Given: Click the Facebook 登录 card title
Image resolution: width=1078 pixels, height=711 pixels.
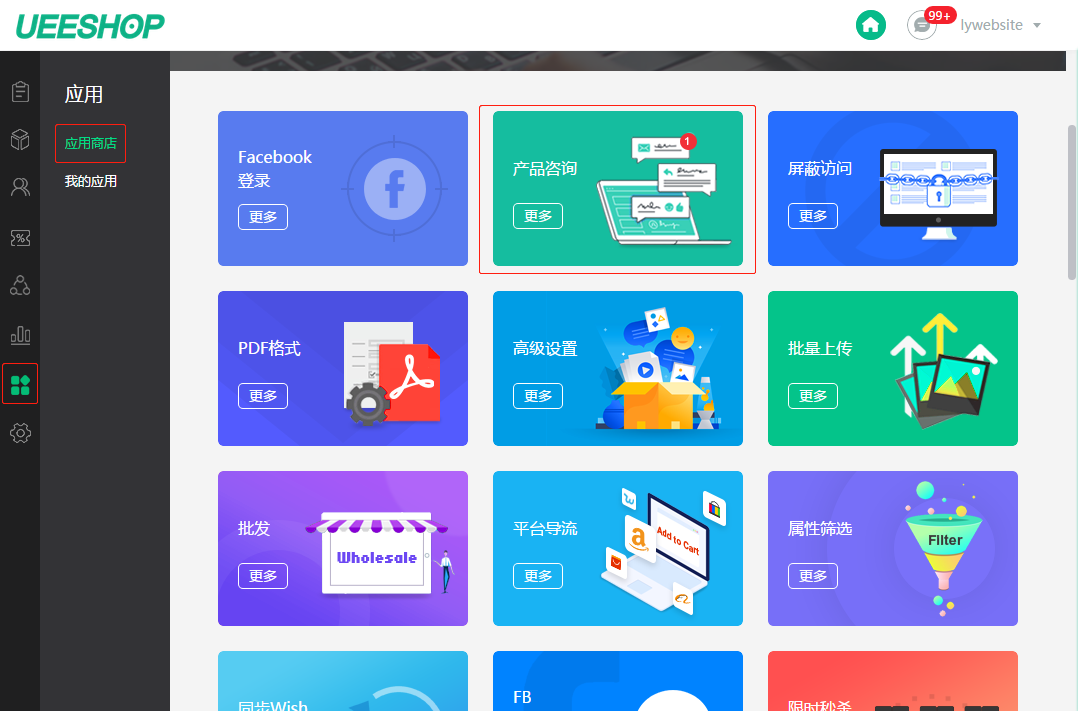Looking at the screenshot, I should click(x=275, y=168).
